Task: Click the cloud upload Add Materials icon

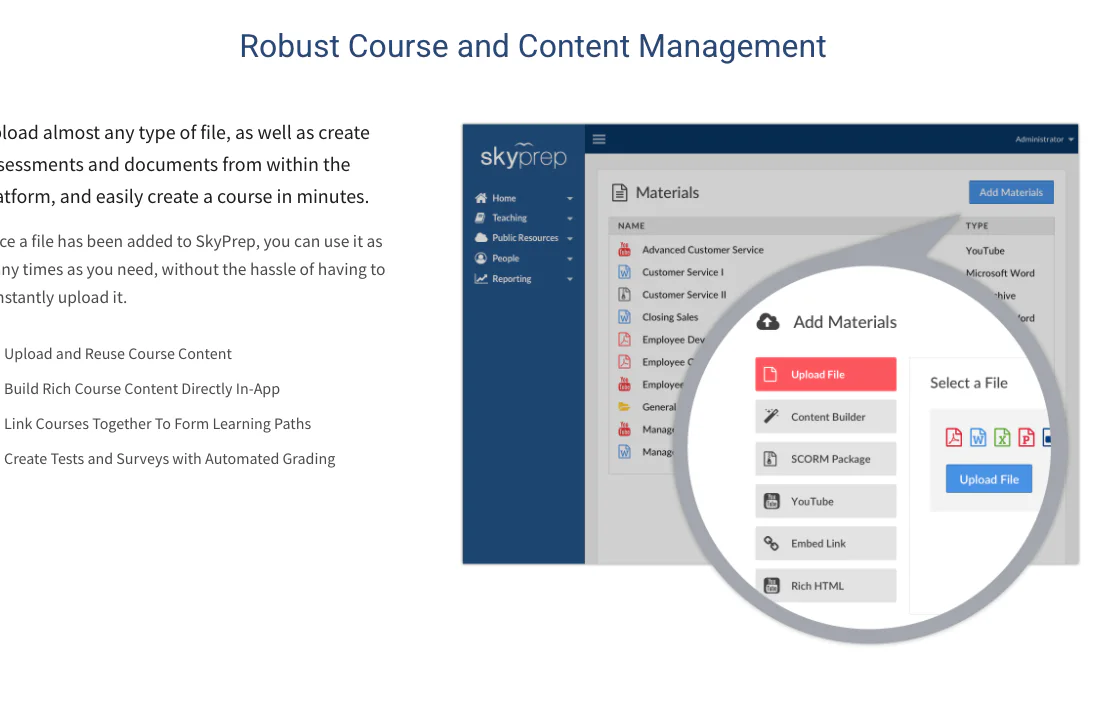Action: tap(767, 322)
